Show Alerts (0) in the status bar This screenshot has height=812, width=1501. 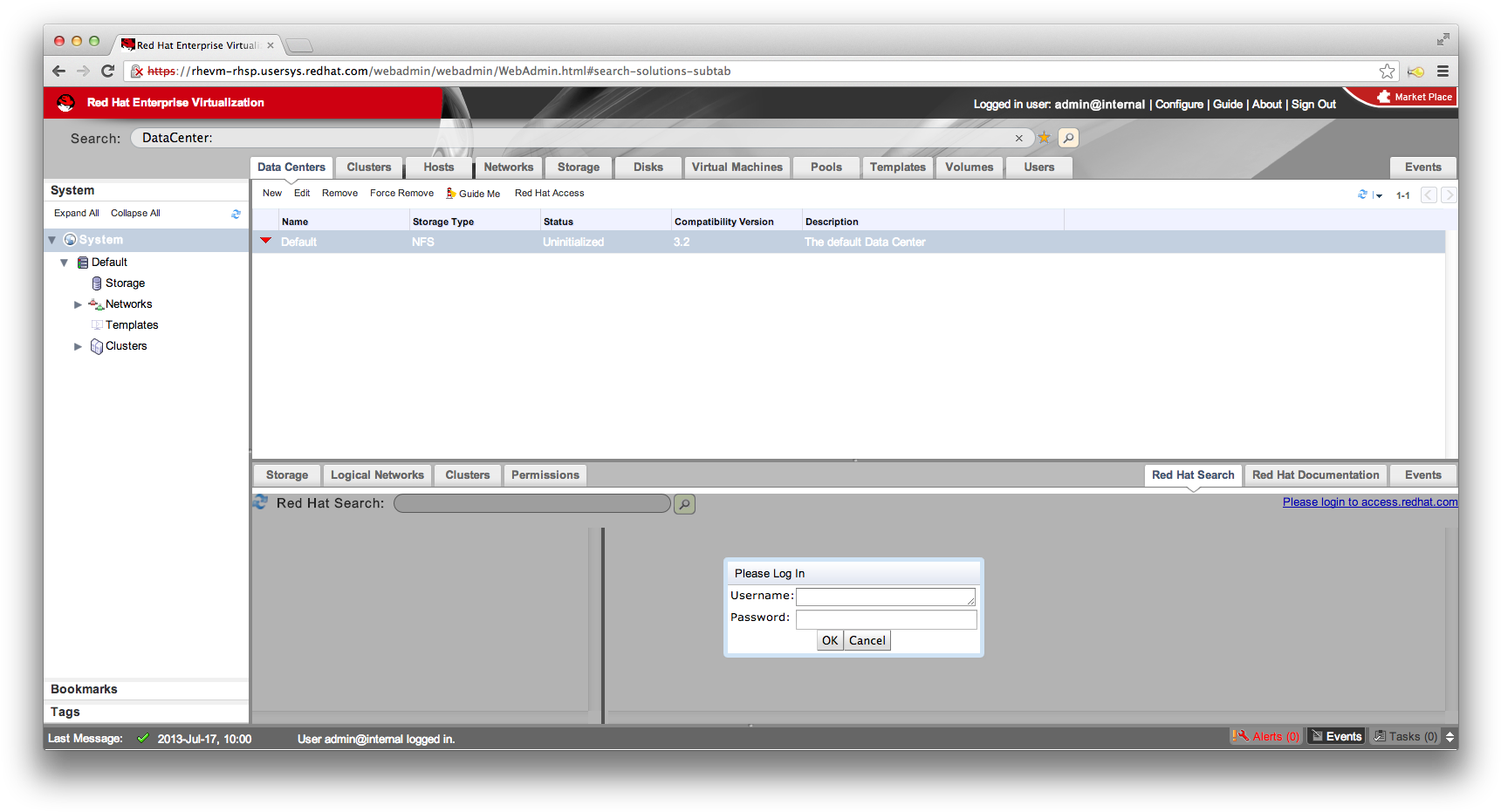pos(1266,737)
